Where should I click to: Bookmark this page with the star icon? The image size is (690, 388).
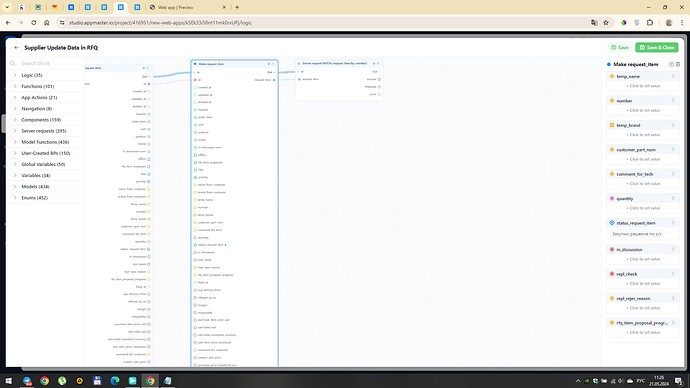click(606, 22)
